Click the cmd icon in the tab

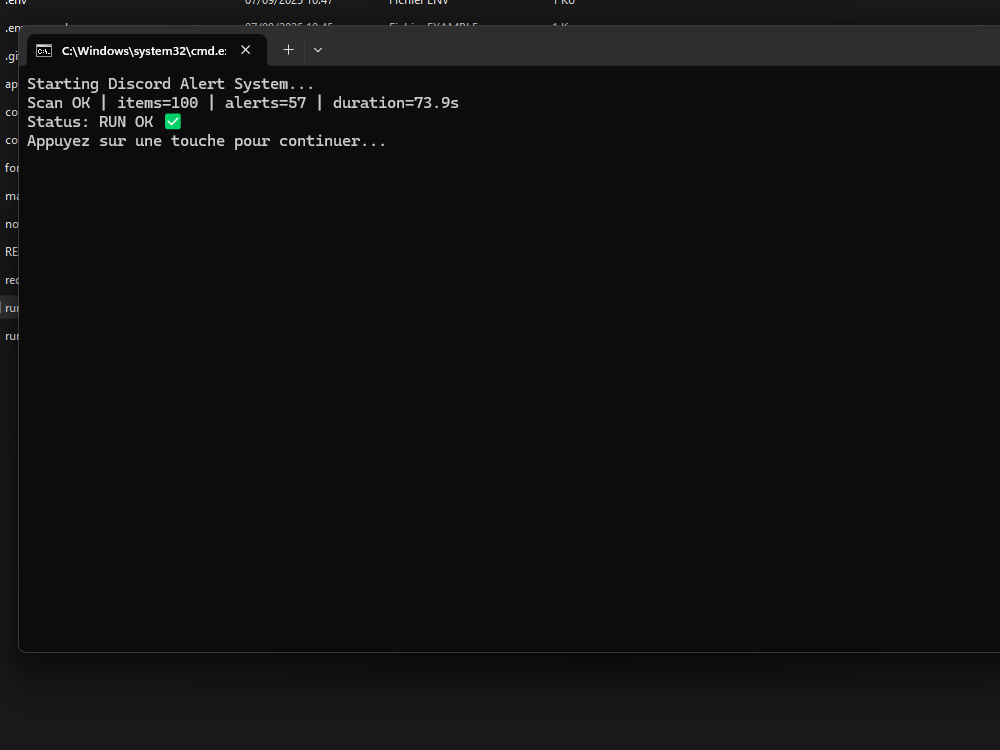pyautogui.click(x=44, y=50)
